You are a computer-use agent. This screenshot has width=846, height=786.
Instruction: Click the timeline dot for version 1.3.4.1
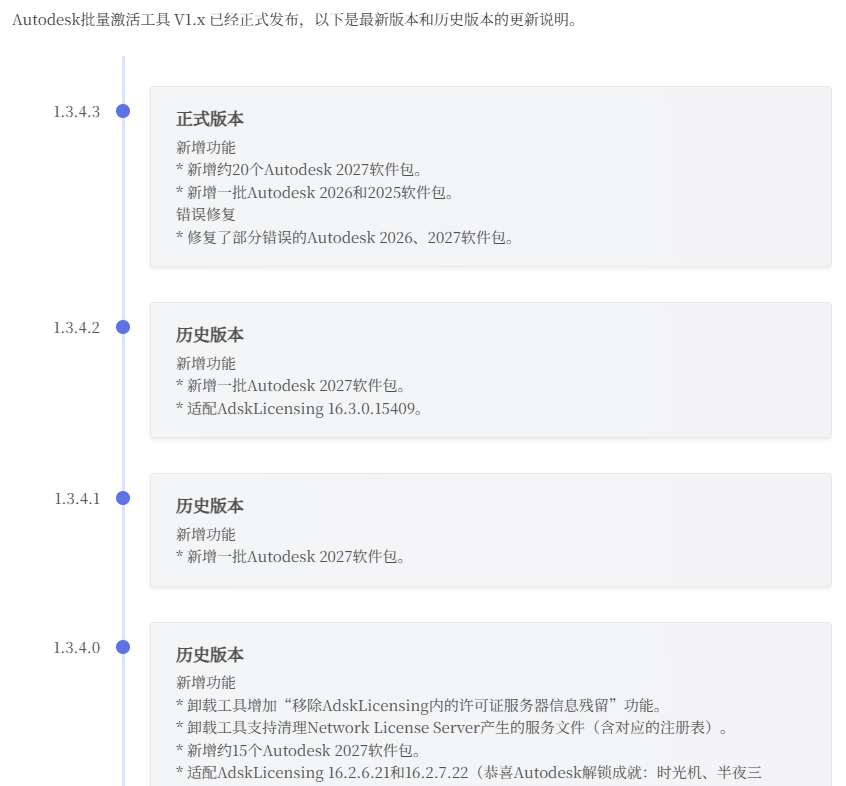pos(123,498)
